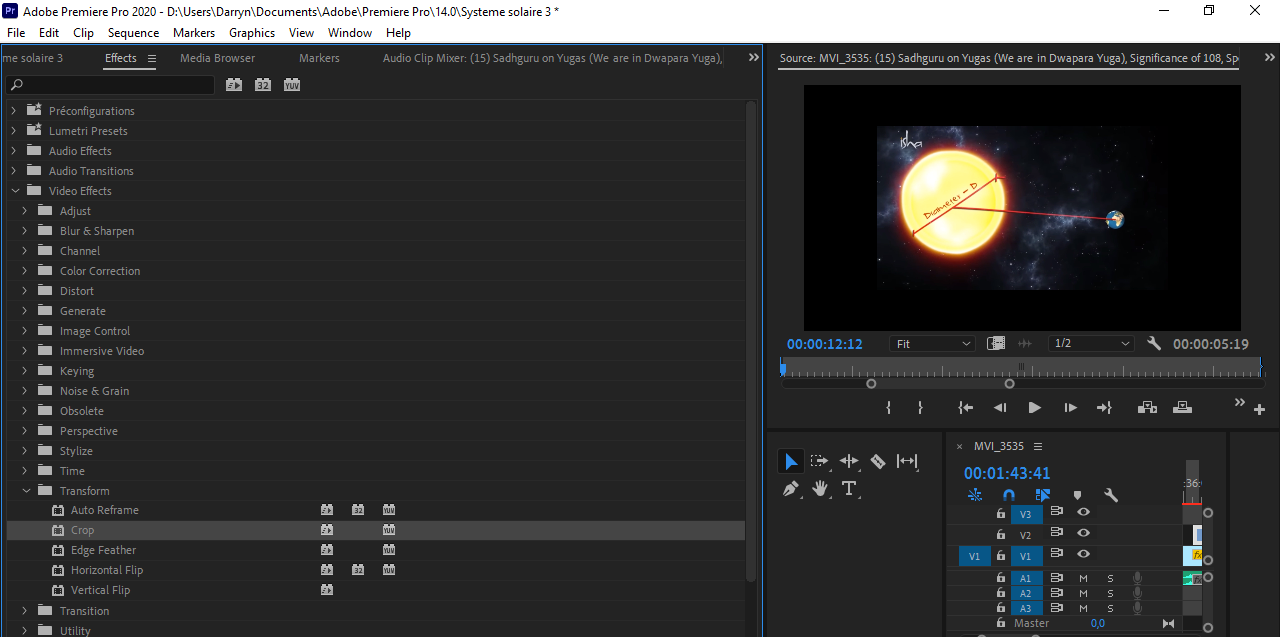Collapse the Transform effects folder
Screen dimensions: 1280x637
[x=27, y=490]
